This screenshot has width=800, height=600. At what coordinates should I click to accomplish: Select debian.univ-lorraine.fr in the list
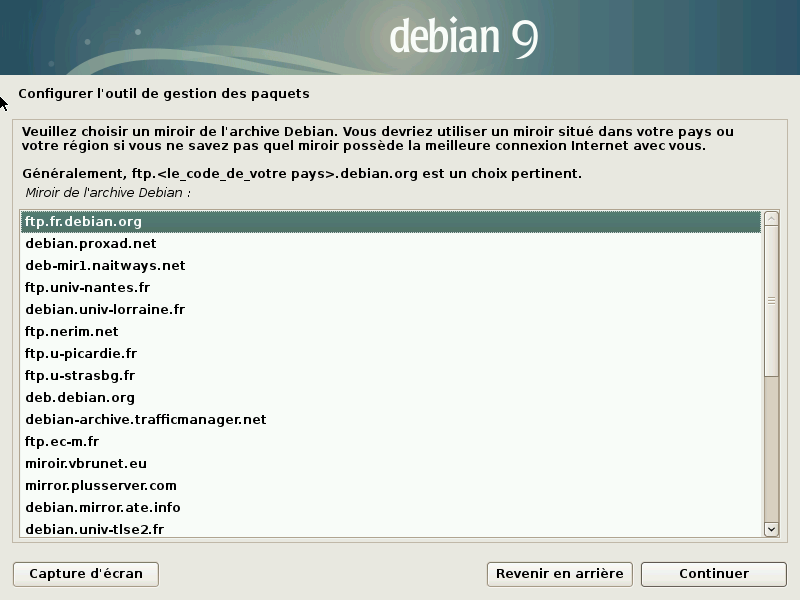click(105, 310)
